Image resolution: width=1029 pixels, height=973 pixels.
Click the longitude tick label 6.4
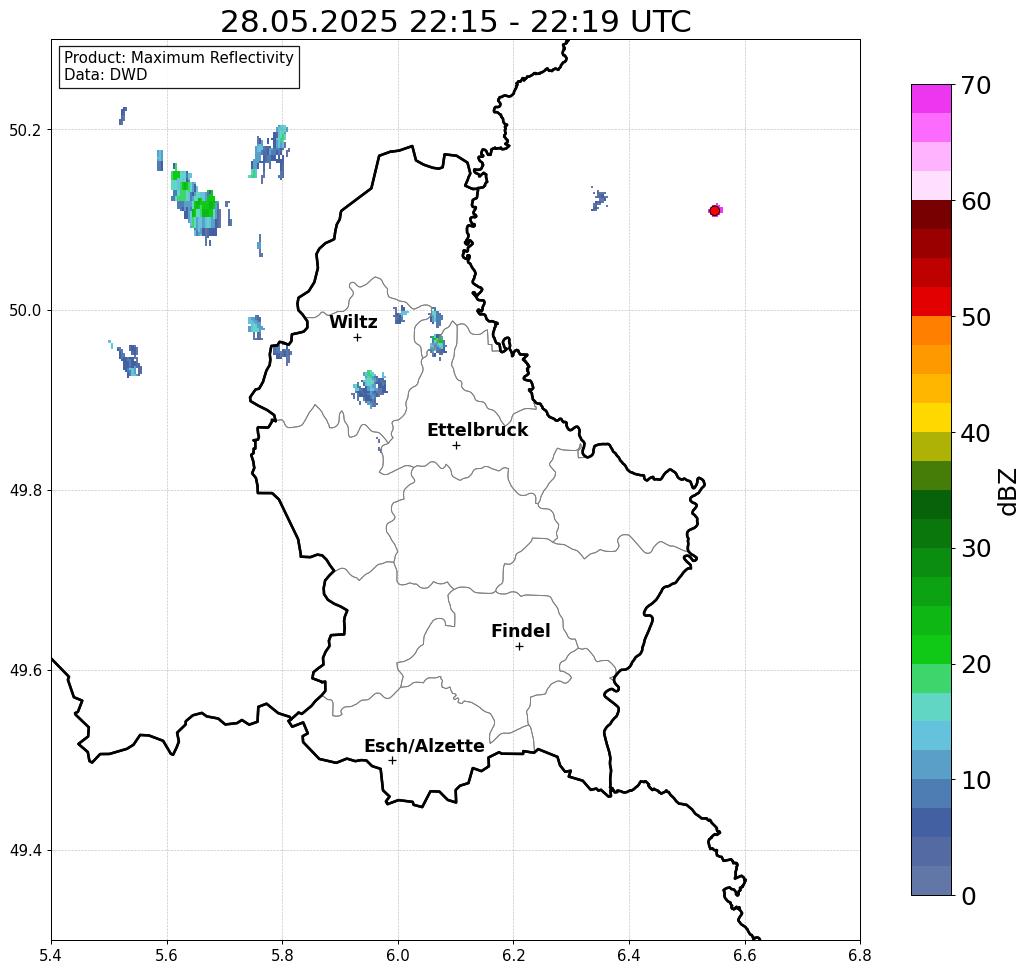tap(629, 955)
